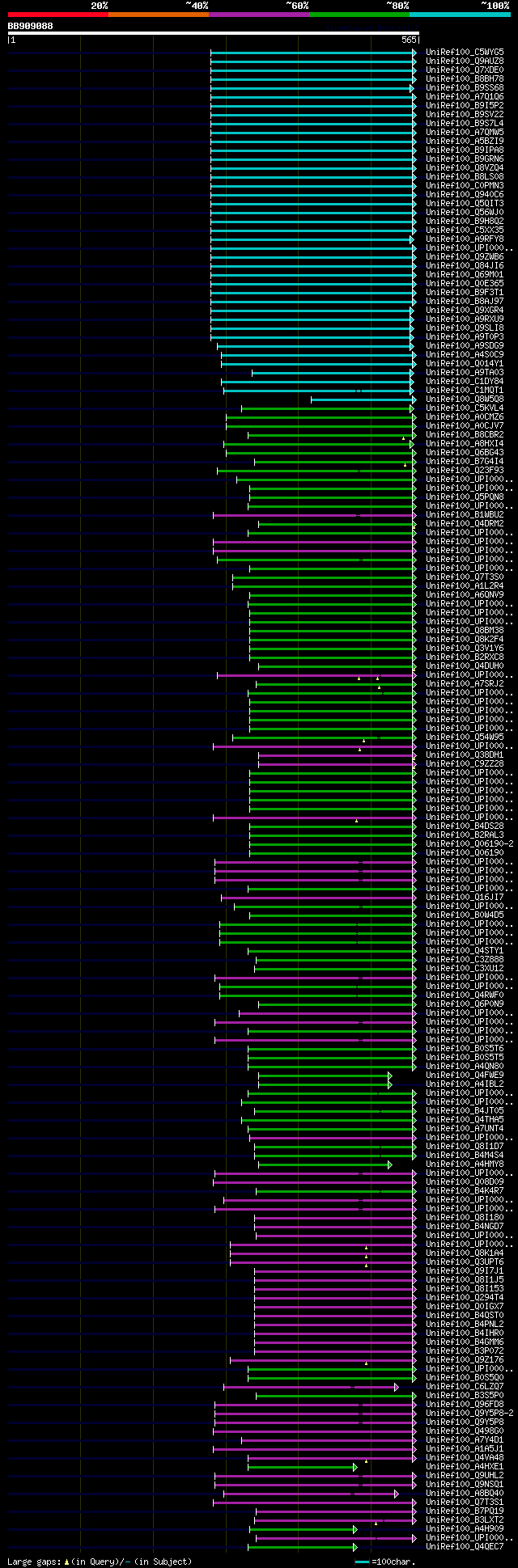Open hit UniRef100_C5WYG5
The width and height of the screenshot is (518, 1568).
coord(465,52)
